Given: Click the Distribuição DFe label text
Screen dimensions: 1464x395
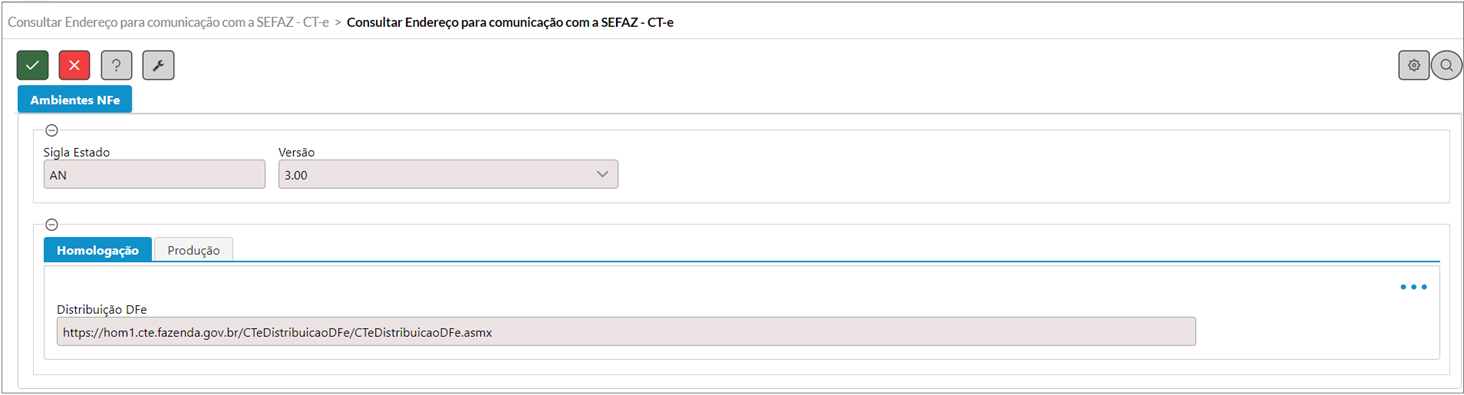Looking at the screenshot, I should (x=102, y=308).
